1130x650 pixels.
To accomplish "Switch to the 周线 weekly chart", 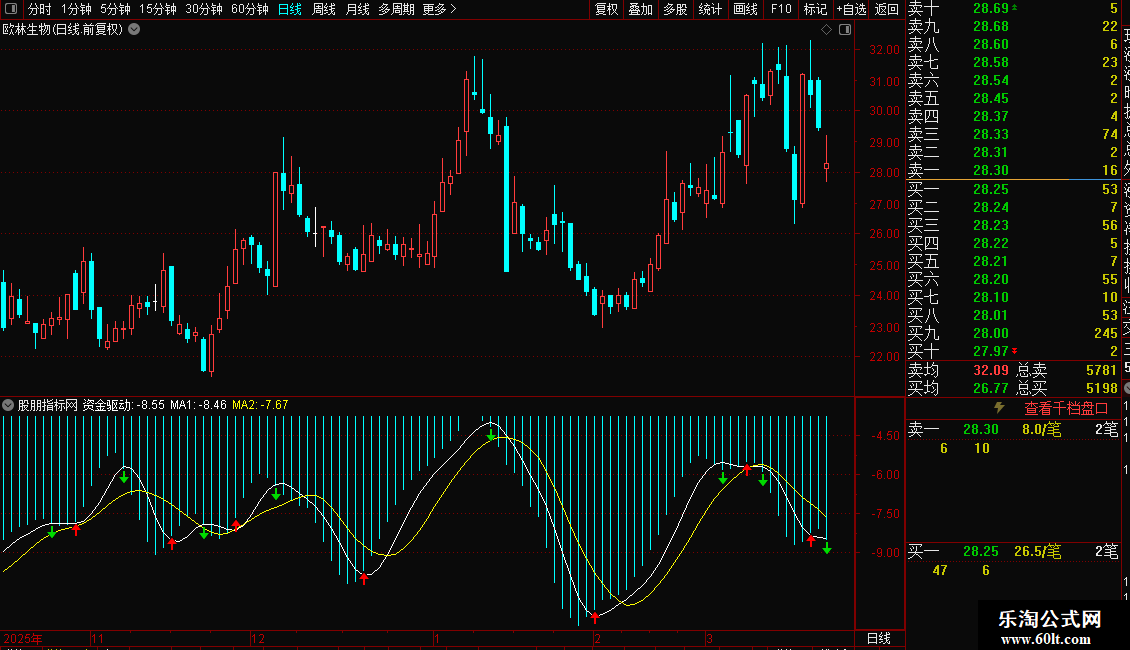I will click(324, 9).
